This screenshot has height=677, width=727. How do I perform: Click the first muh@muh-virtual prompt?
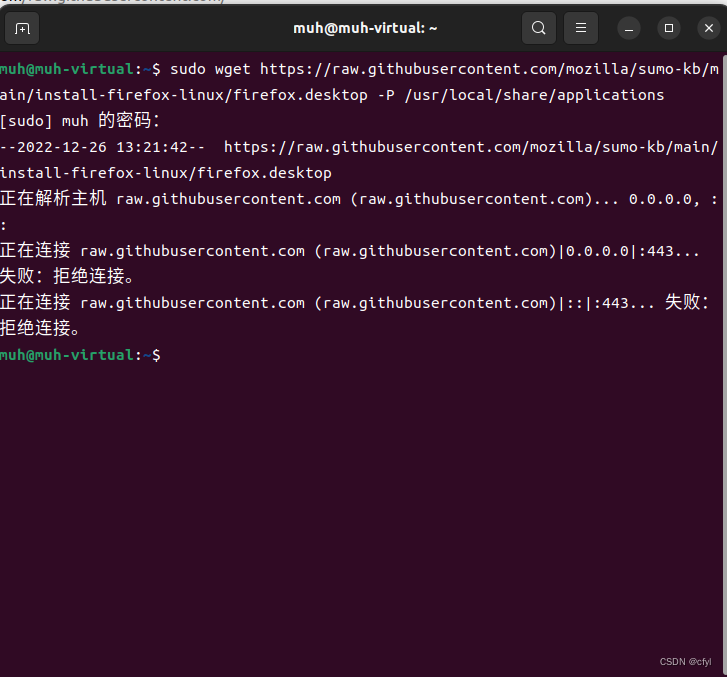point(66,69)
